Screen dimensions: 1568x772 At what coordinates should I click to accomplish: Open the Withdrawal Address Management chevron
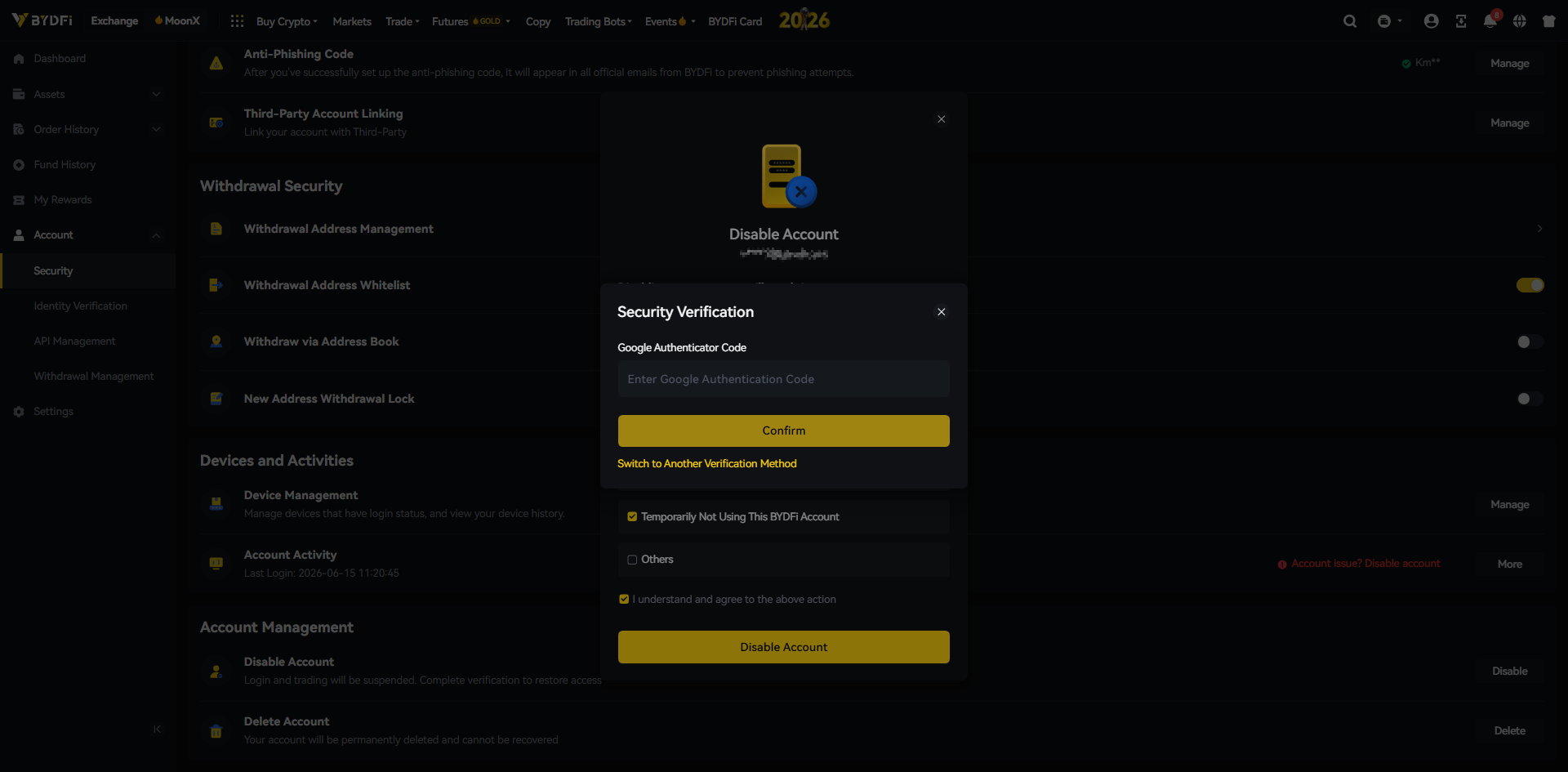[x=1539, y=229]
